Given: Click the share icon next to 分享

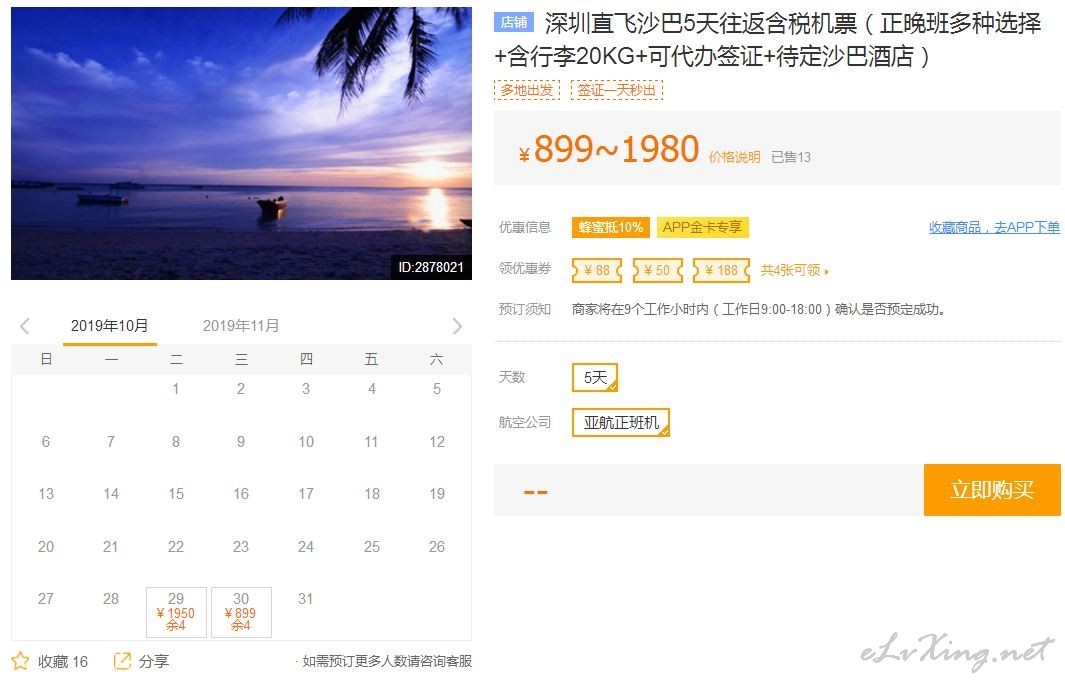Looking at the screenshot, I should [122, 661].
